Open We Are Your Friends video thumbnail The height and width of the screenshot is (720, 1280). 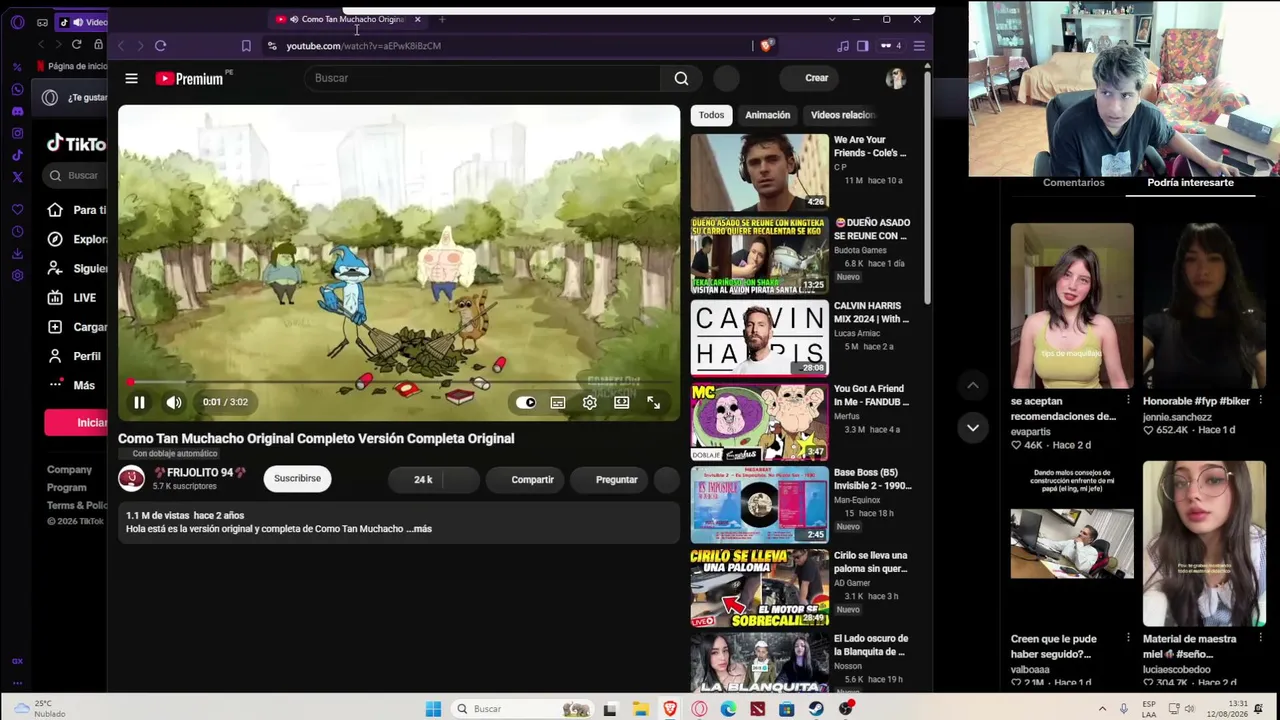tap(759, 172)
